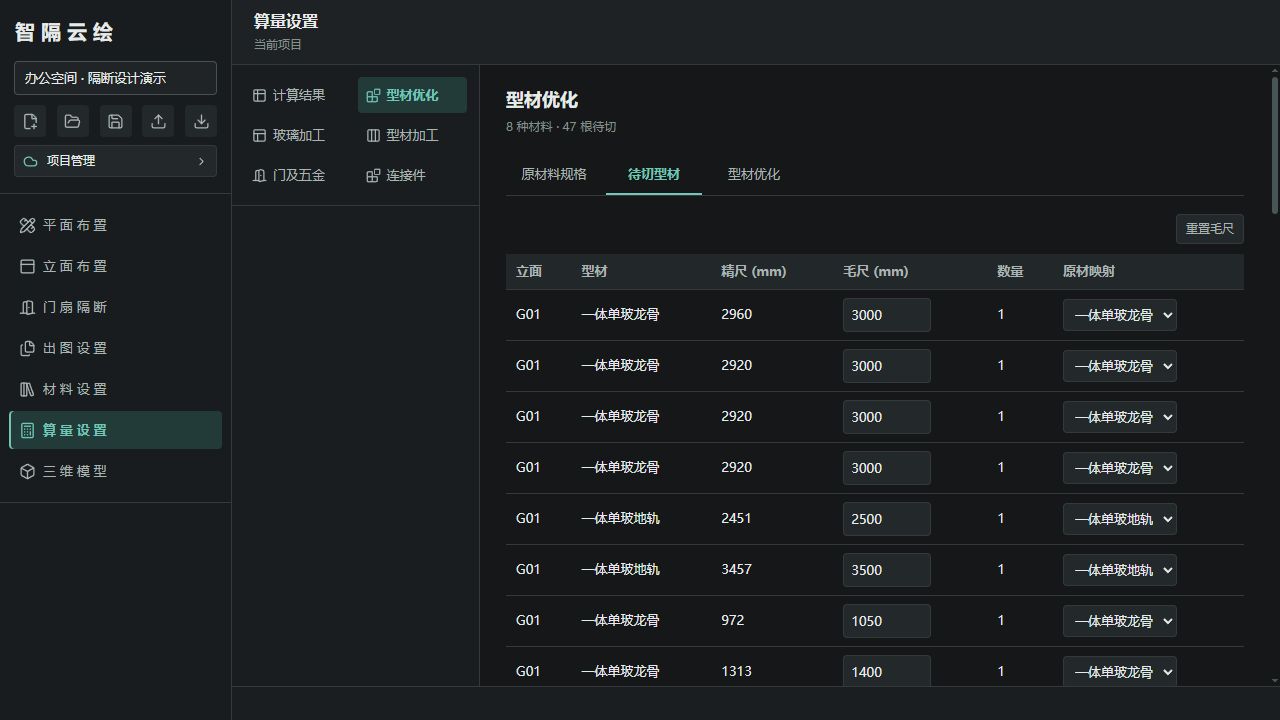Open the 三维模型 view

(x=115, y=471)
